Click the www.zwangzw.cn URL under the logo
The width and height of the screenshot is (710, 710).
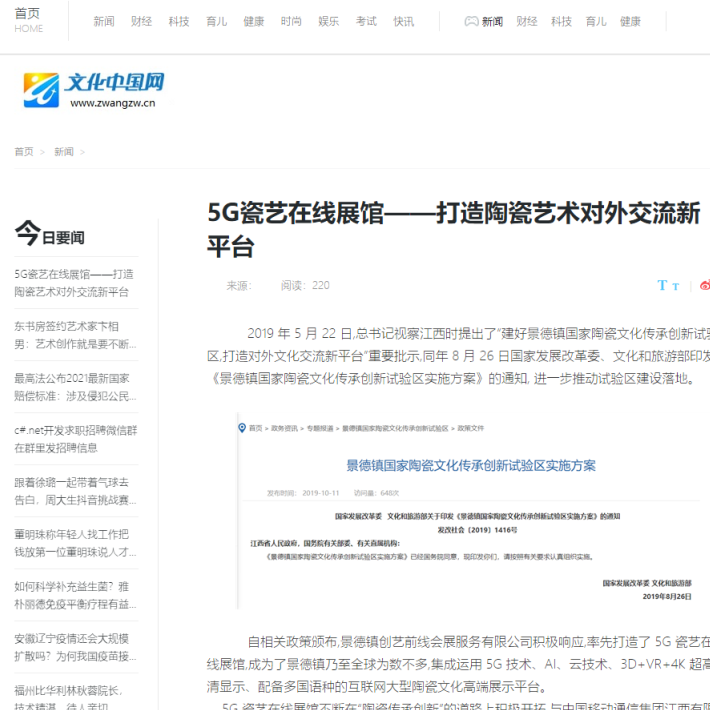click(113, 103)
